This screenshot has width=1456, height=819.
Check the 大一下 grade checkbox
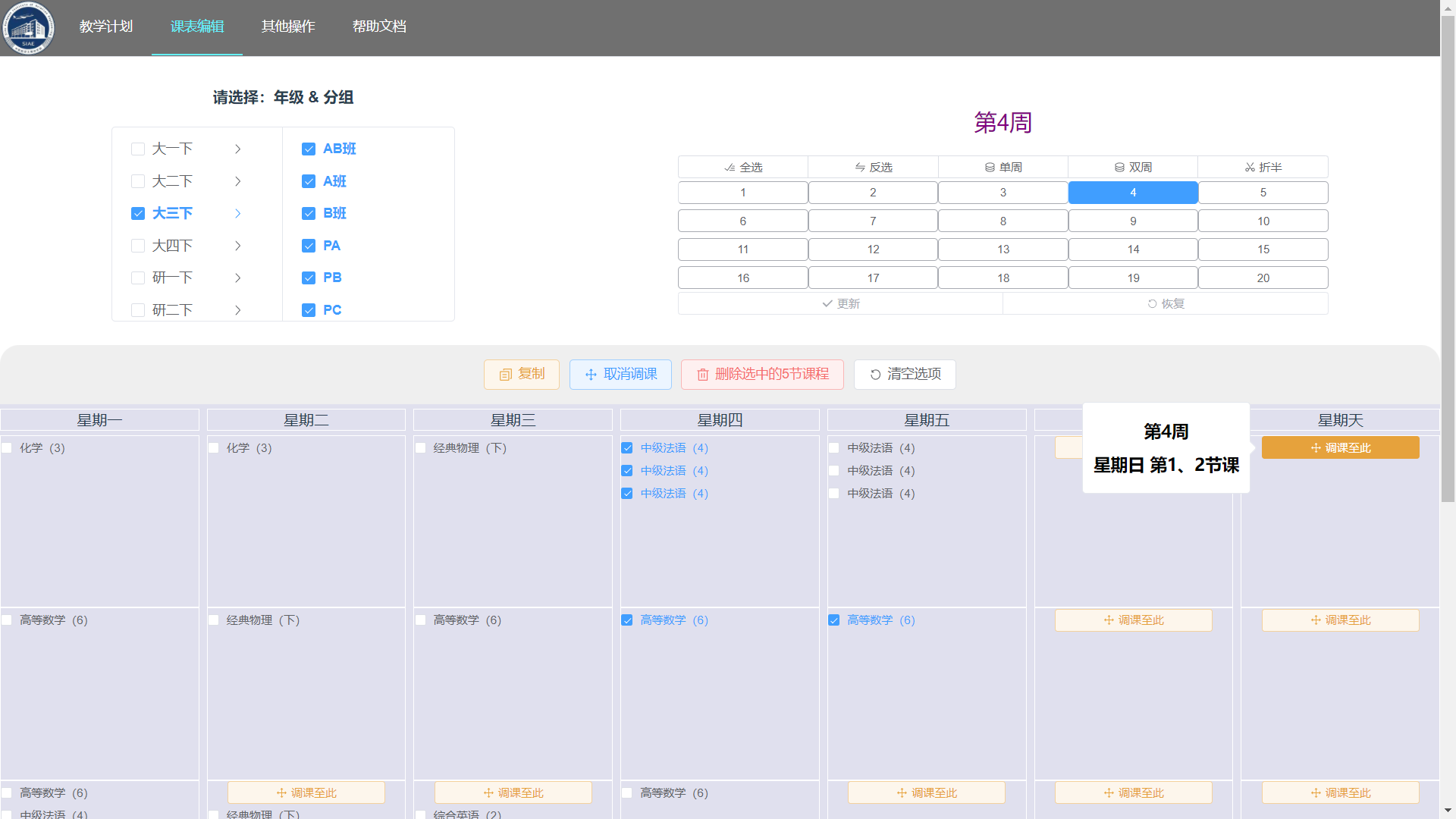tap(138, 149)
